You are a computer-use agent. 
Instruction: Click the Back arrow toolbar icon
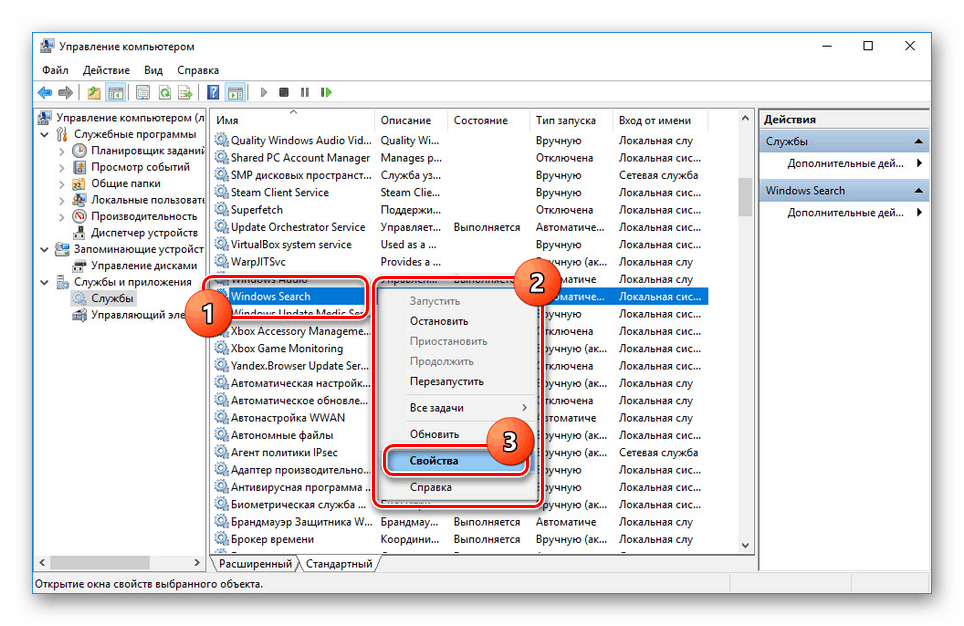coord(44,93)
